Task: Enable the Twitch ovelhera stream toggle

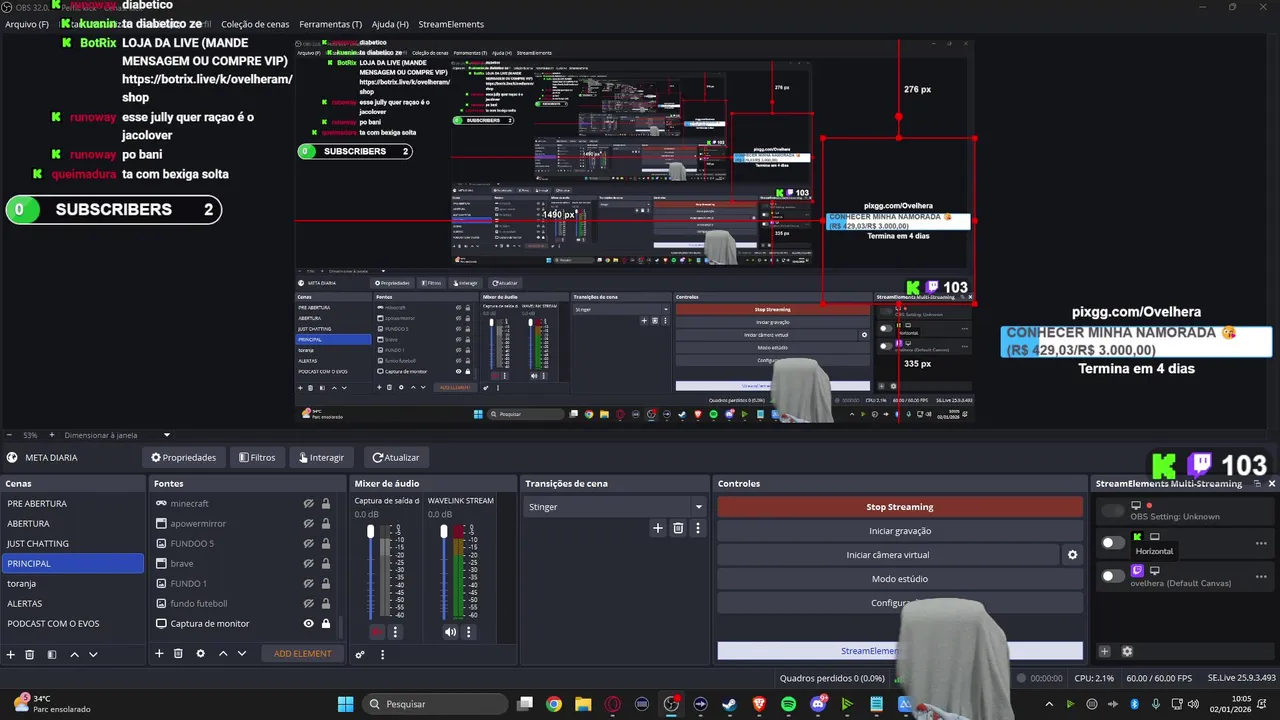Action: tap(1113, 576)
